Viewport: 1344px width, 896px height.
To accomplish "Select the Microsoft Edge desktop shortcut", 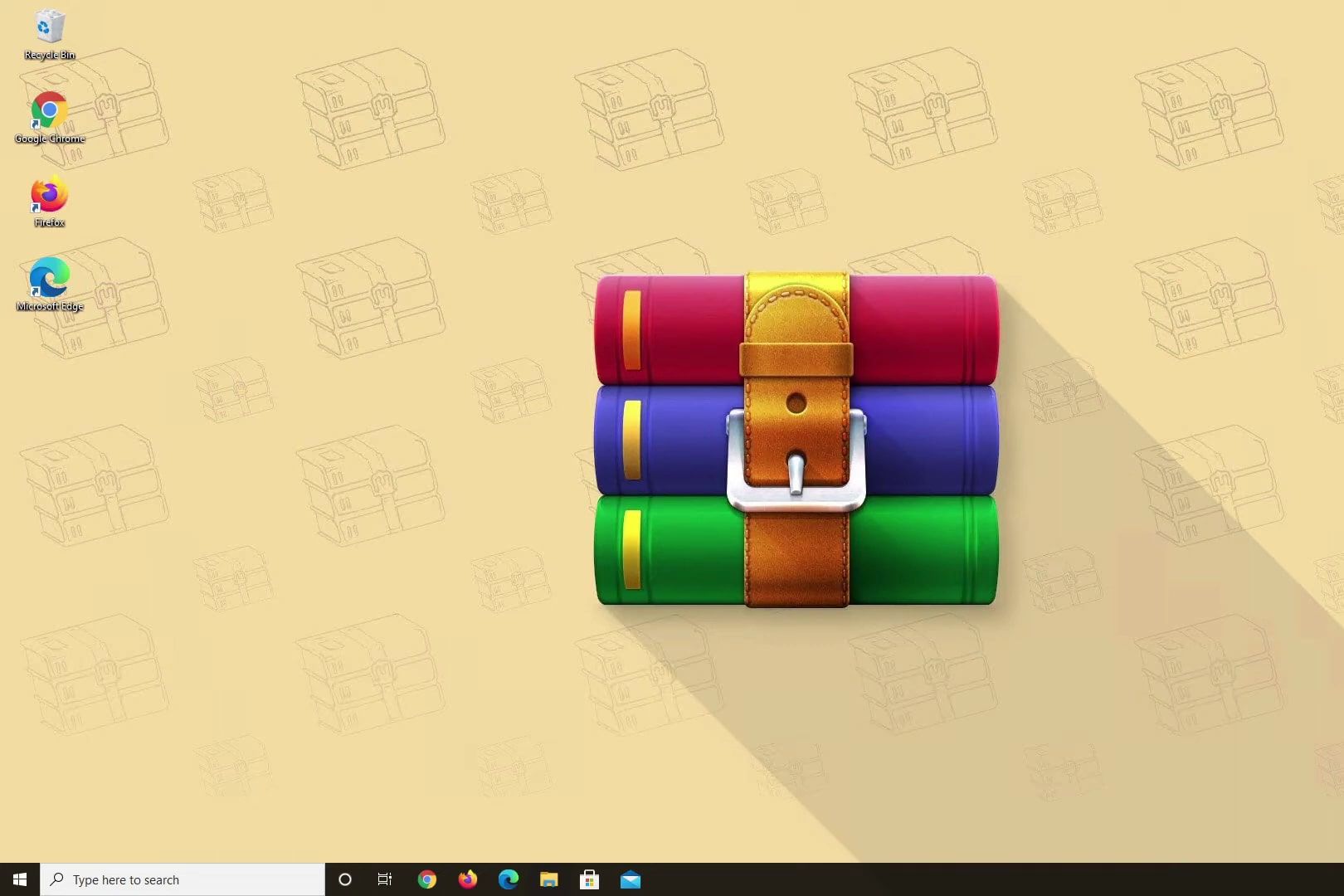I will point(50,285).
